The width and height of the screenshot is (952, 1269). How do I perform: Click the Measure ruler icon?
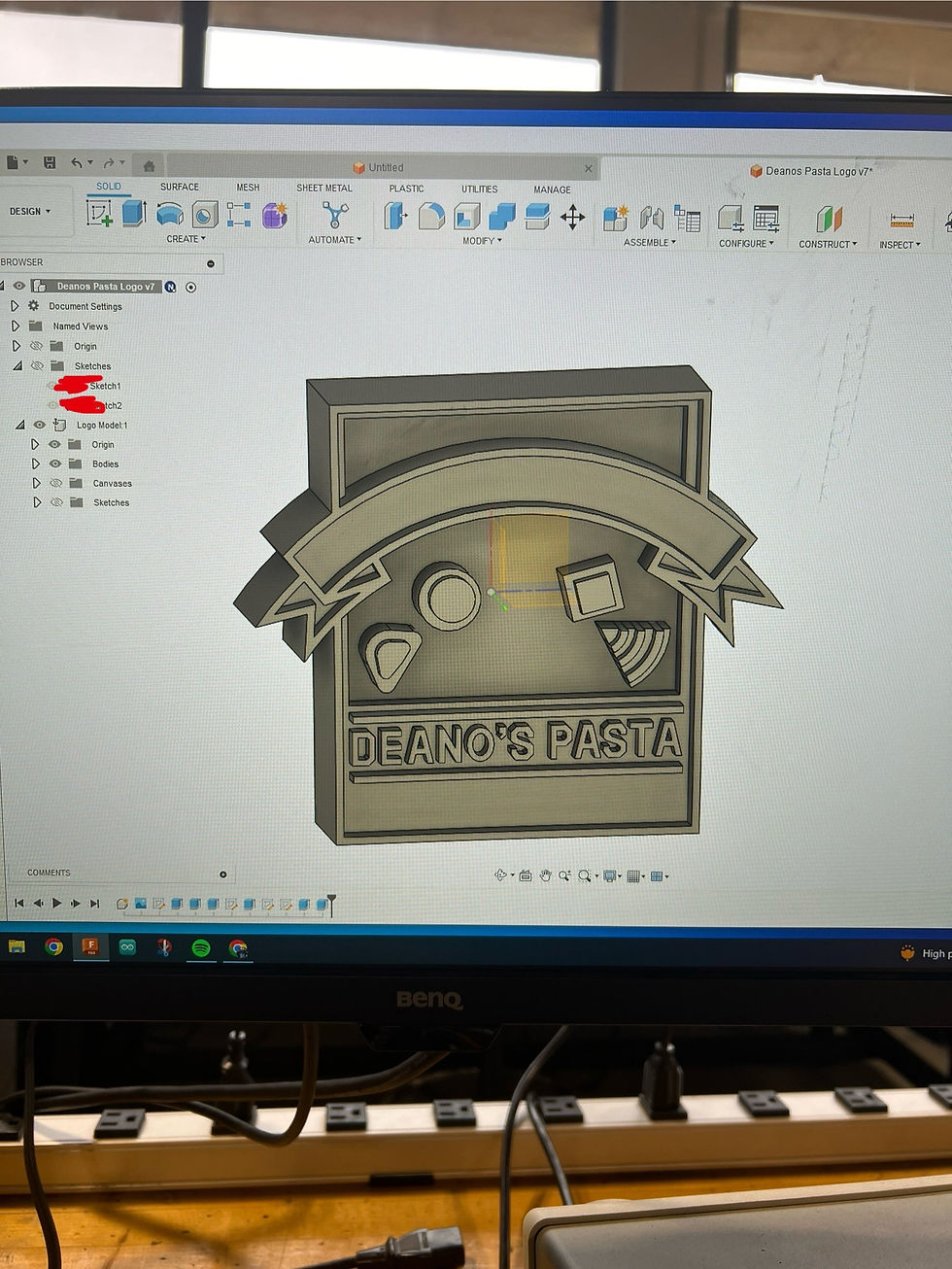click(x=902, y=222)
